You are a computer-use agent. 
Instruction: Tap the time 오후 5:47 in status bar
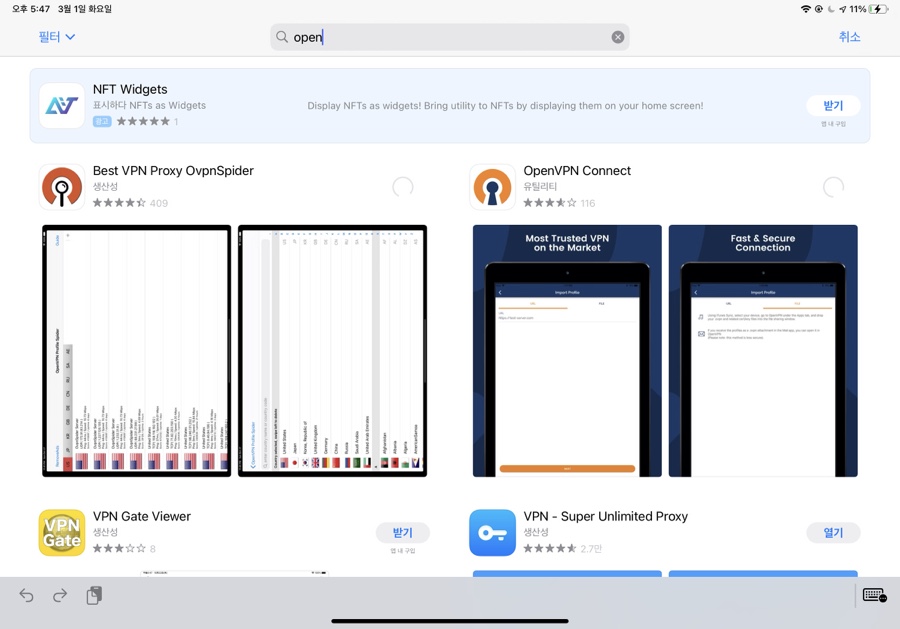(x=31, y=9)
